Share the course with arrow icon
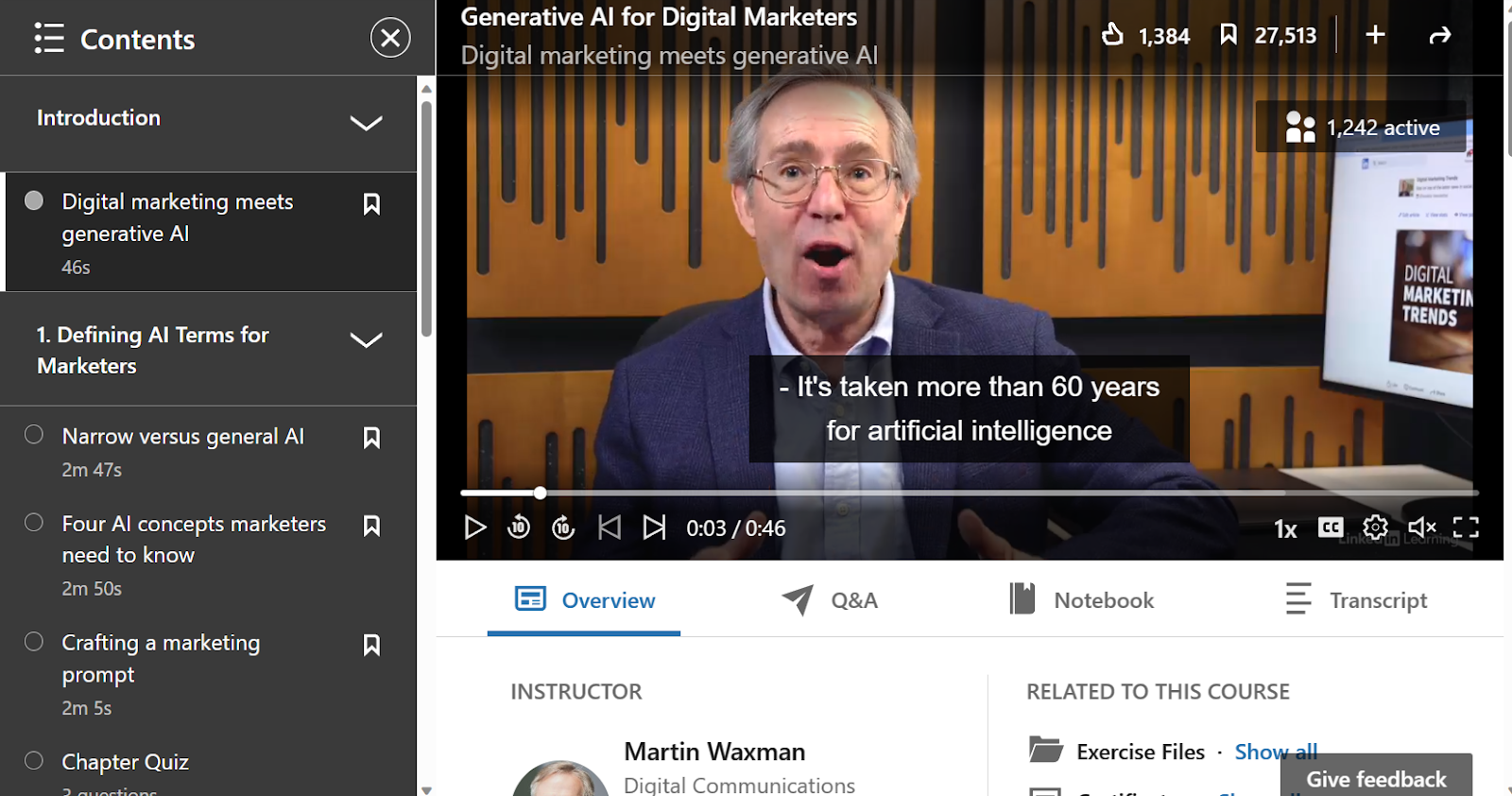The height and width of the screenshot is (796, 1512). coord(1440,36)
